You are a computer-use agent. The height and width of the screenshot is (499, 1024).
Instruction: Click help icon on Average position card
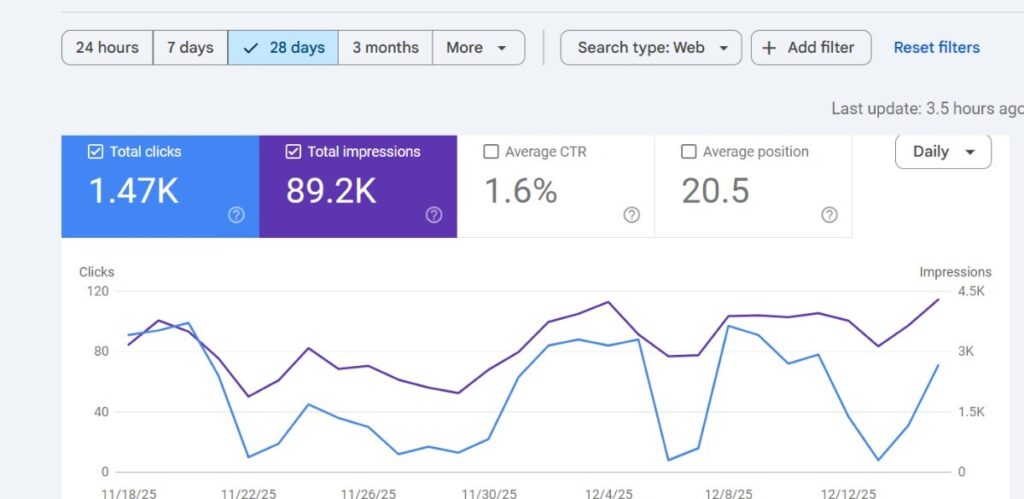(829, 214)
